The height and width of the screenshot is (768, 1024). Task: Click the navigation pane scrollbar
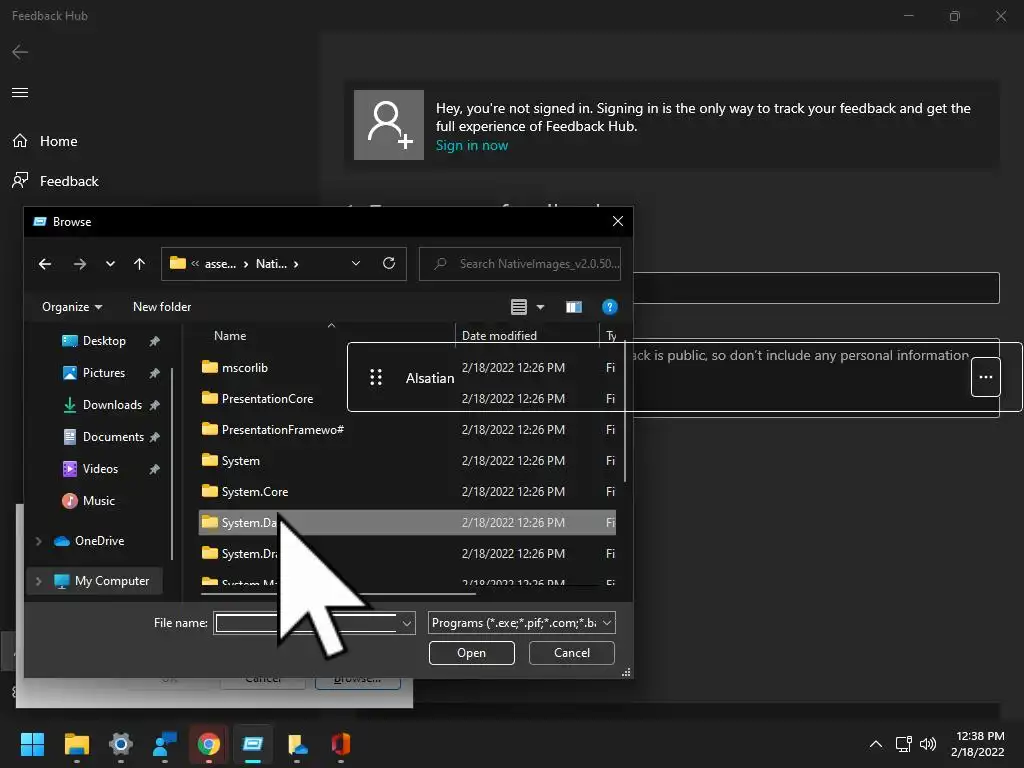click(172, 464)
